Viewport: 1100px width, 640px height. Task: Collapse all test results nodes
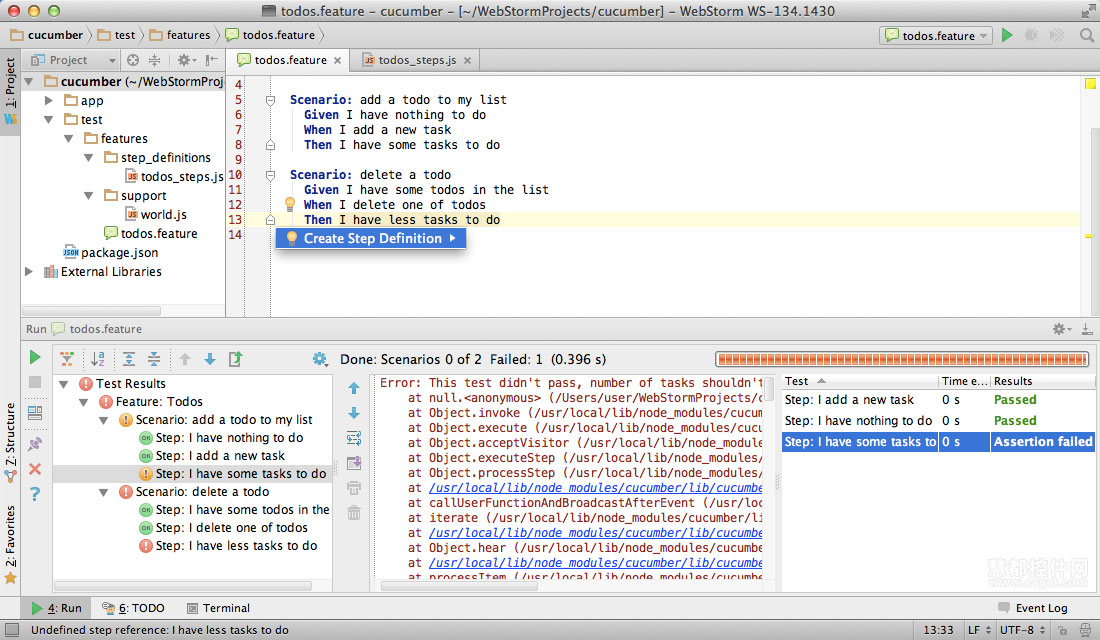154,359
